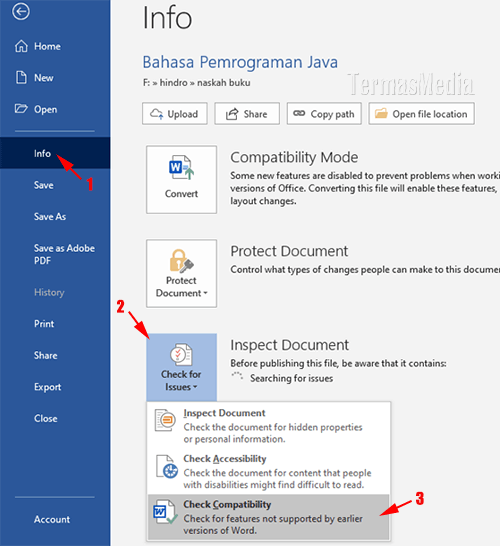Click the Home house icon

[x=21, y=46]
